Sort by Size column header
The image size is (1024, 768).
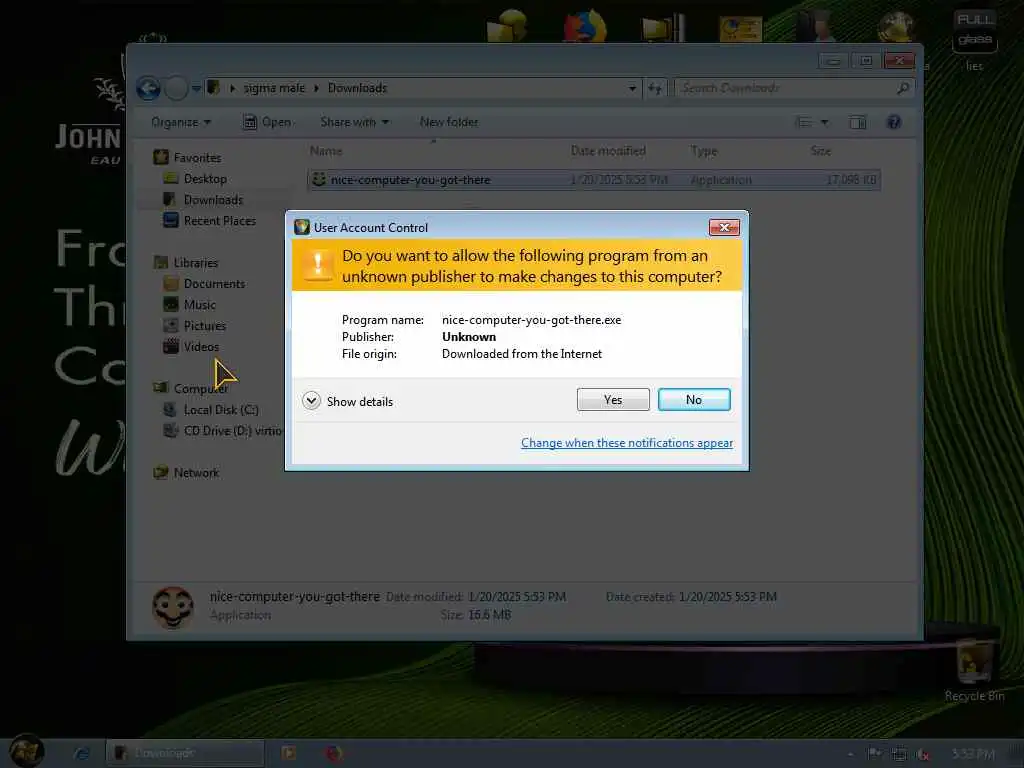click(x=820, y=151)
